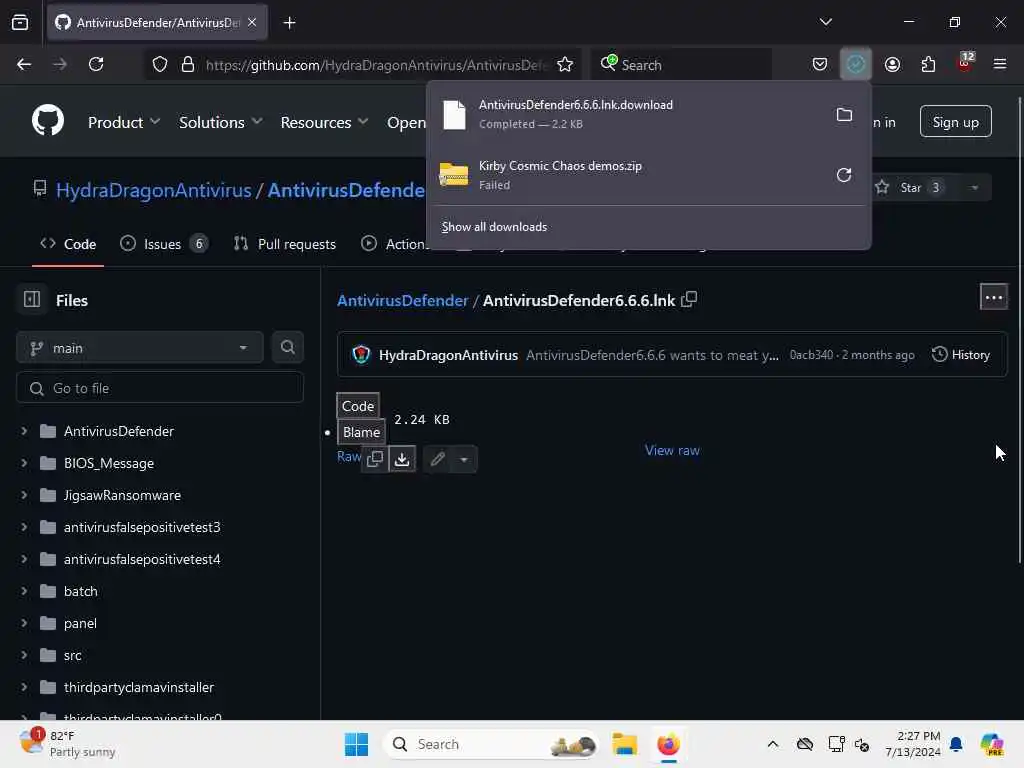Click the search icon beside branch selector

[x=287, y=347]
